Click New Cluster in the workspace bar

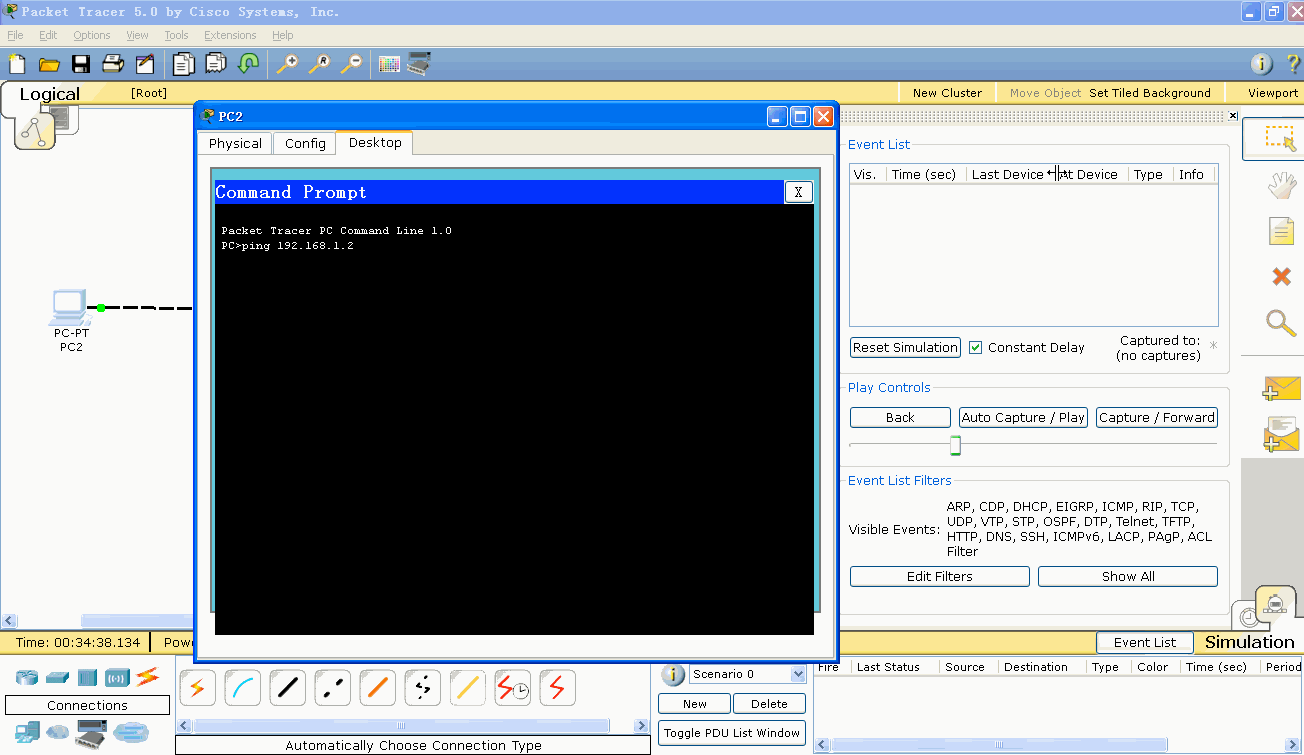click(947, 93)
